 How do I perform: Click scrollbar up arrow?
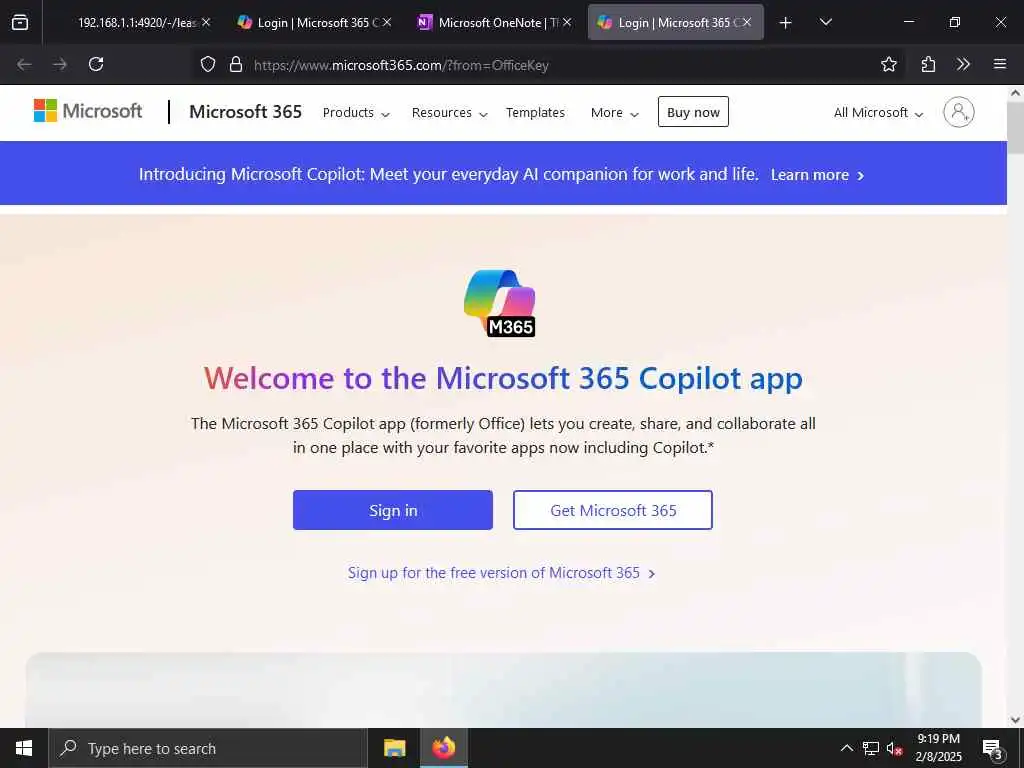(1016, 93)
